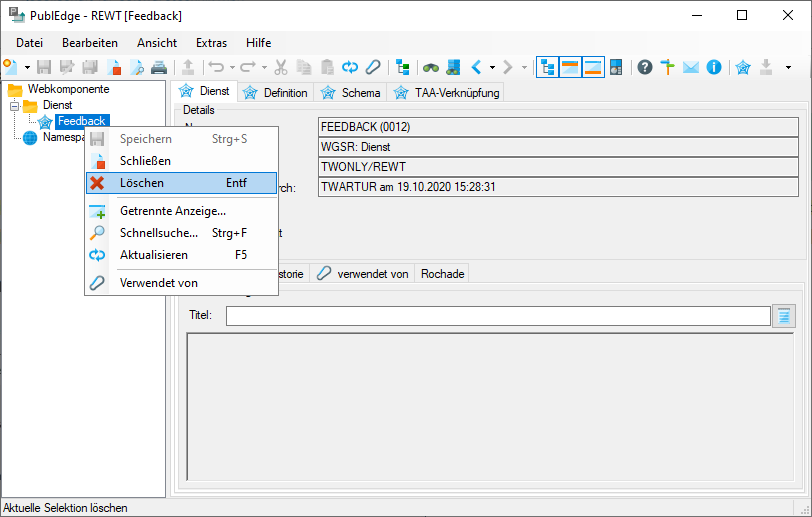Click inside the Titel text field
The height and width of the screenshot is (517, 812).
click(498, 316)
